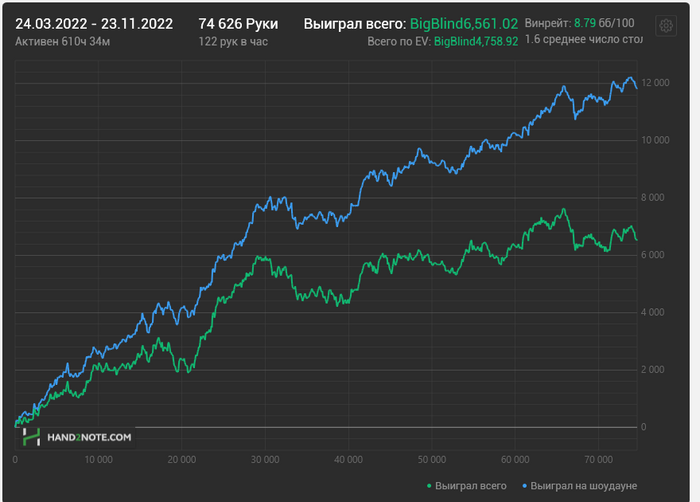
Task: Click the '74 626 Руки' hand count
Action: (238, 24)
